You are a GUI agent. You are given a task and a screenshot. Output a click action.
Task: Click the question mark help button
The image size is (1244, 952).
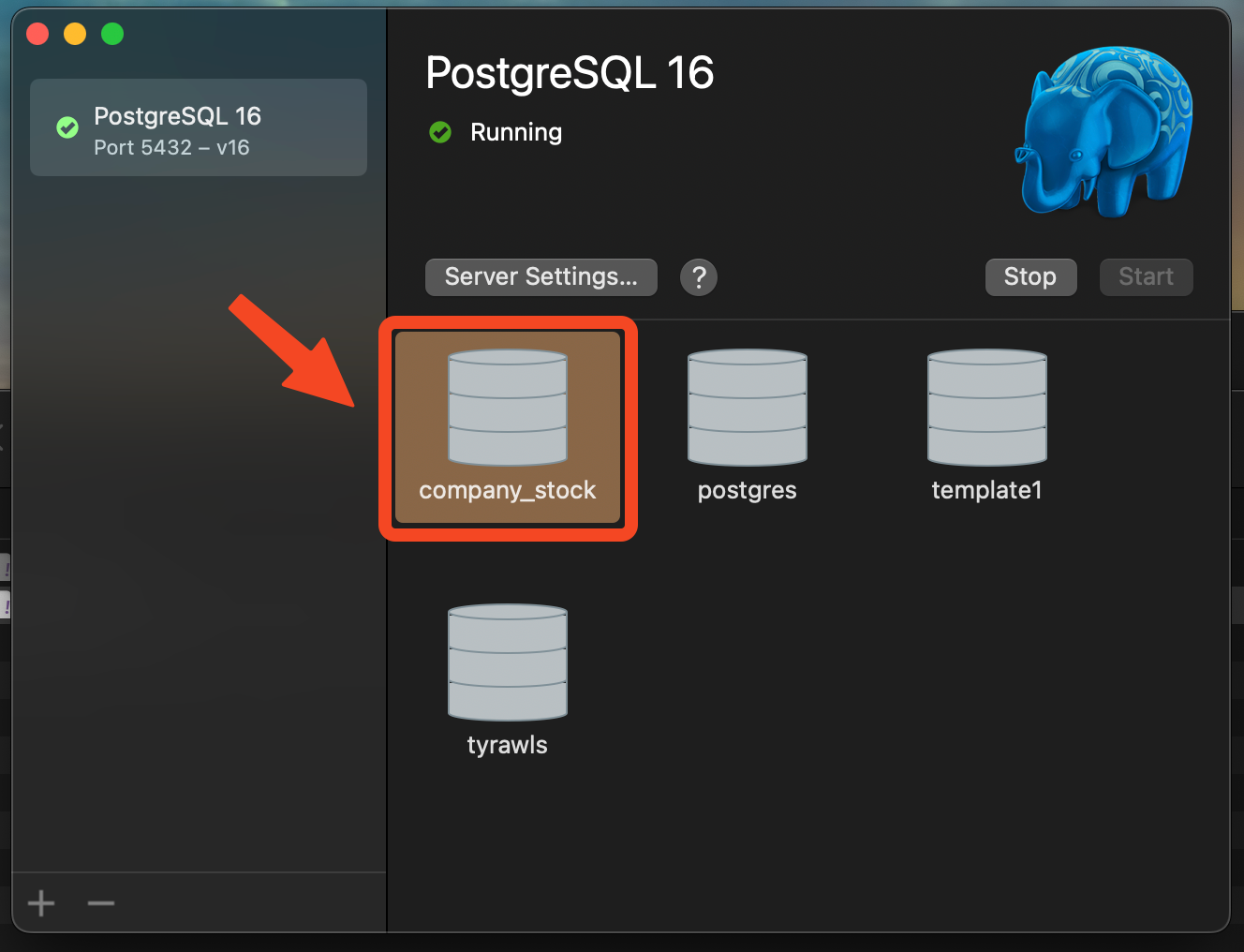click(699, 277)
